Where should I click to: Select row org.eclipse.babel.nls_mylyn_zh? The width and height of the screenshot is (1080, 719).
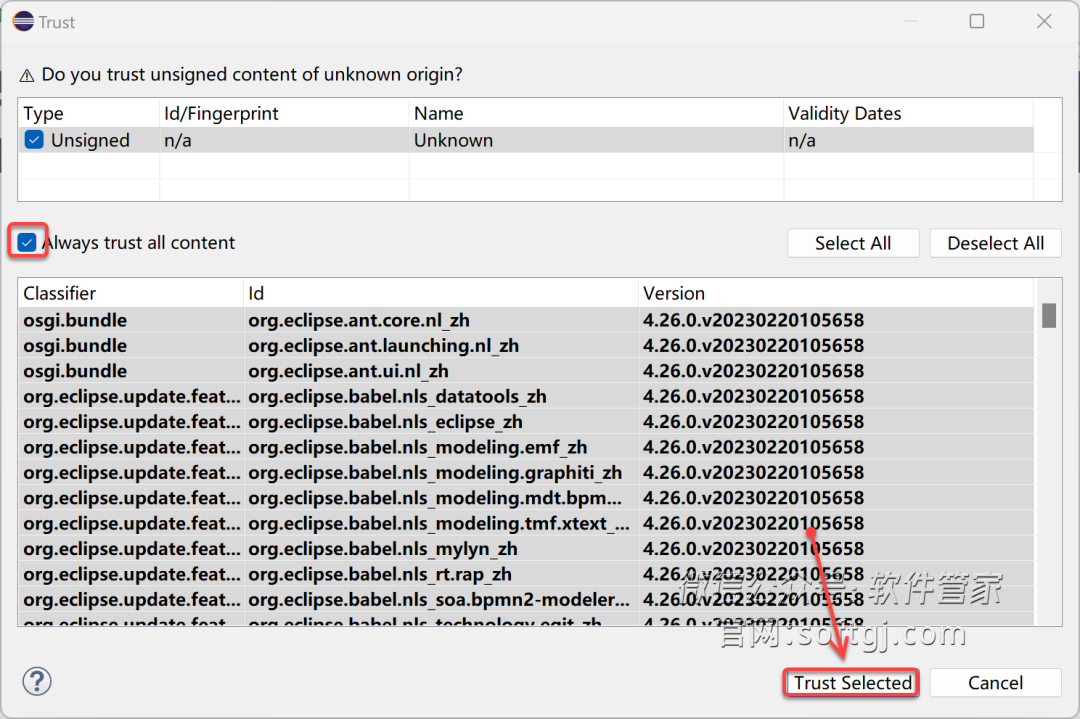[x=526, y=550]
